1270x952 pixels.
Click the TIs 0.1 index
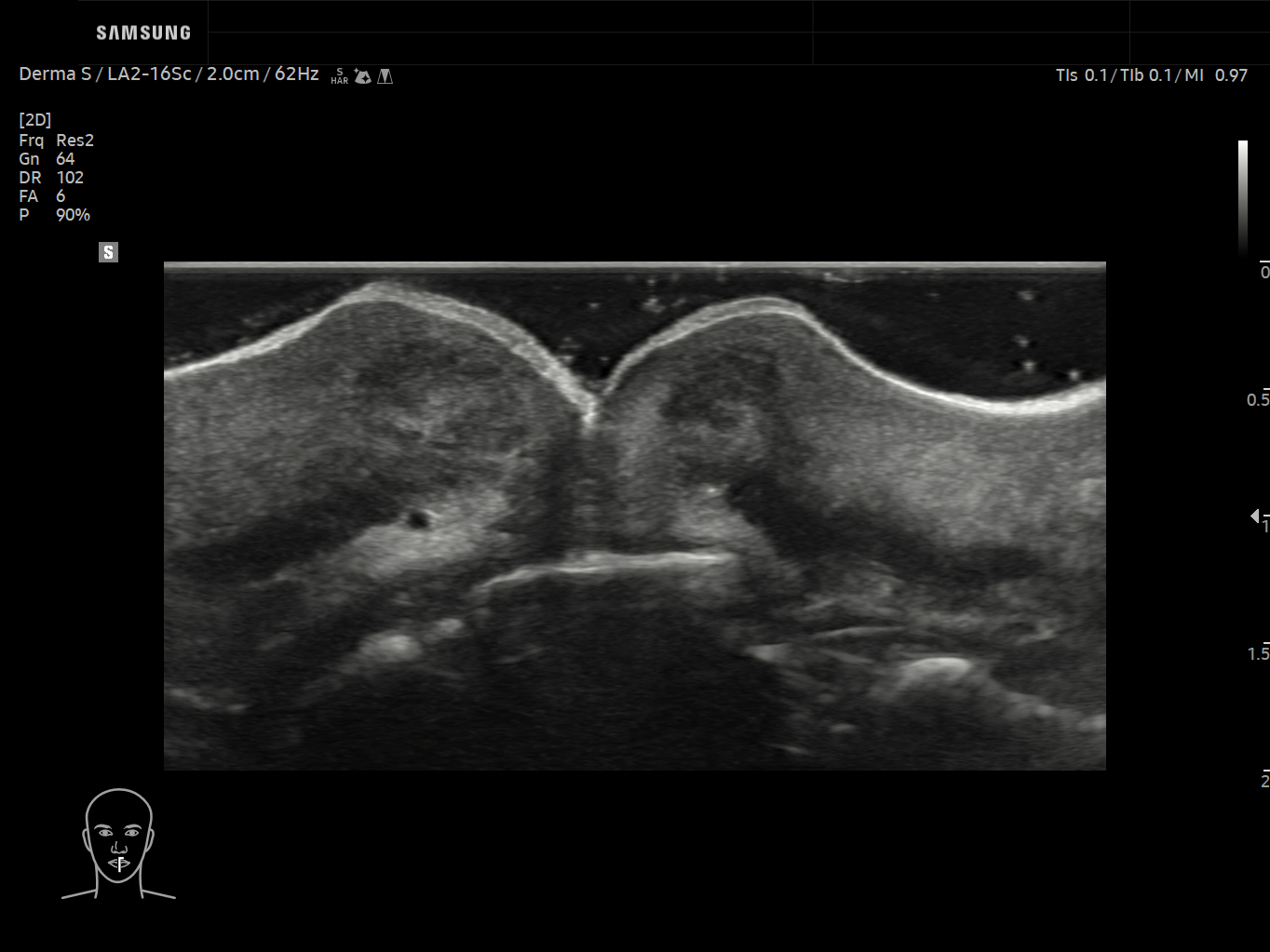point(1082,75)
